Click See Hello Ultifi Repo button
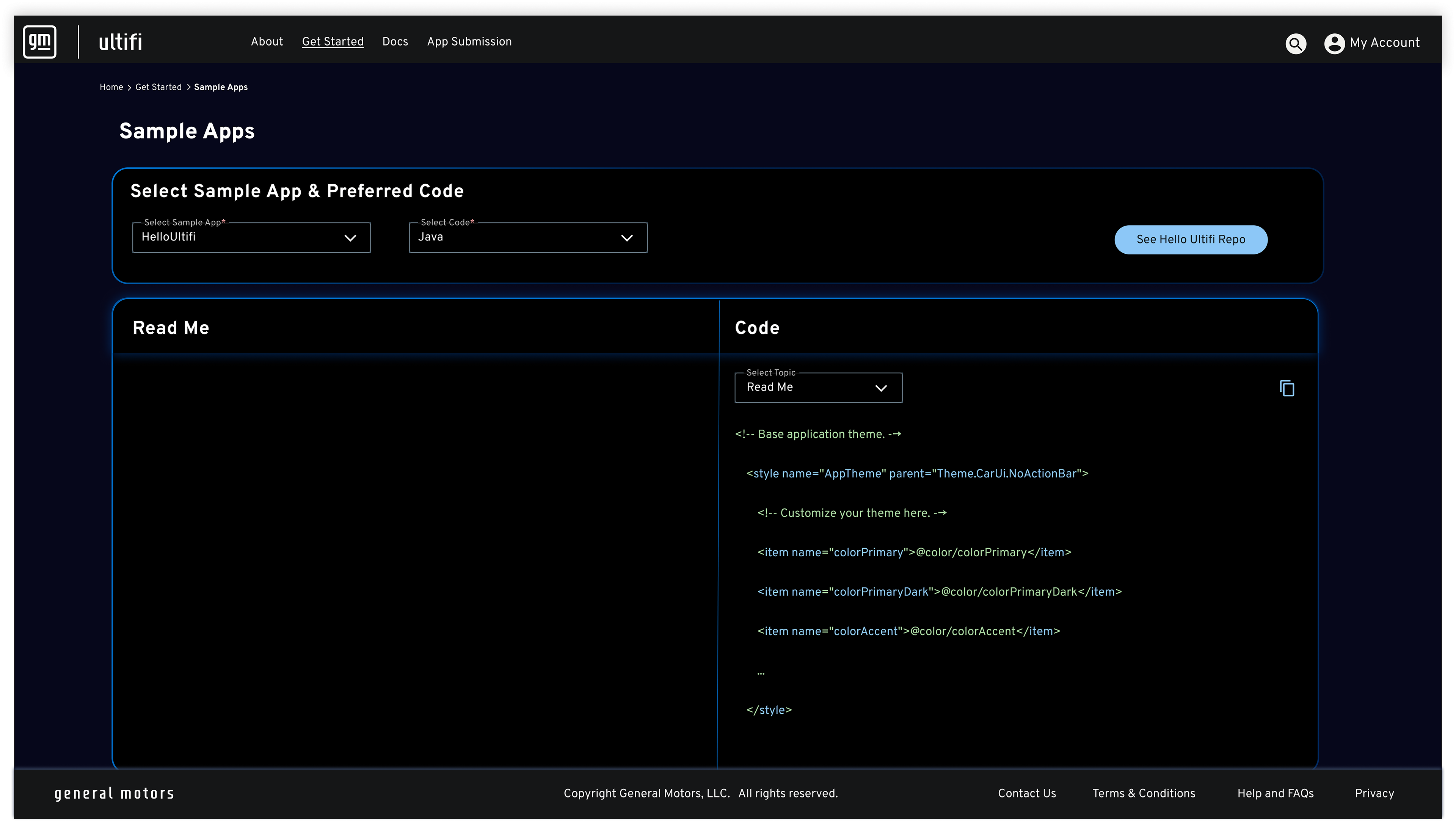The height and width of the screenshot is (821, 1456). coord(1191,240)
